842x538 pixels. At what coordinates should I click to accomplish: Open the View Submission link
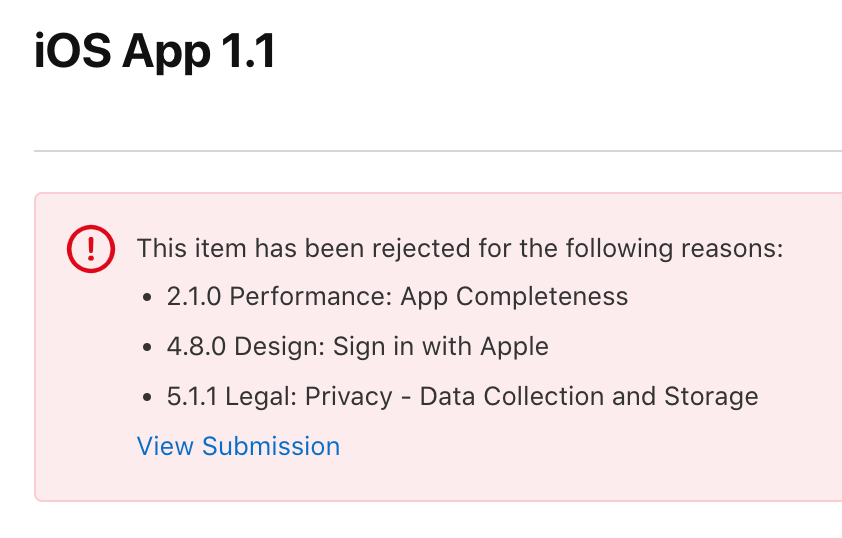(238, 446)
